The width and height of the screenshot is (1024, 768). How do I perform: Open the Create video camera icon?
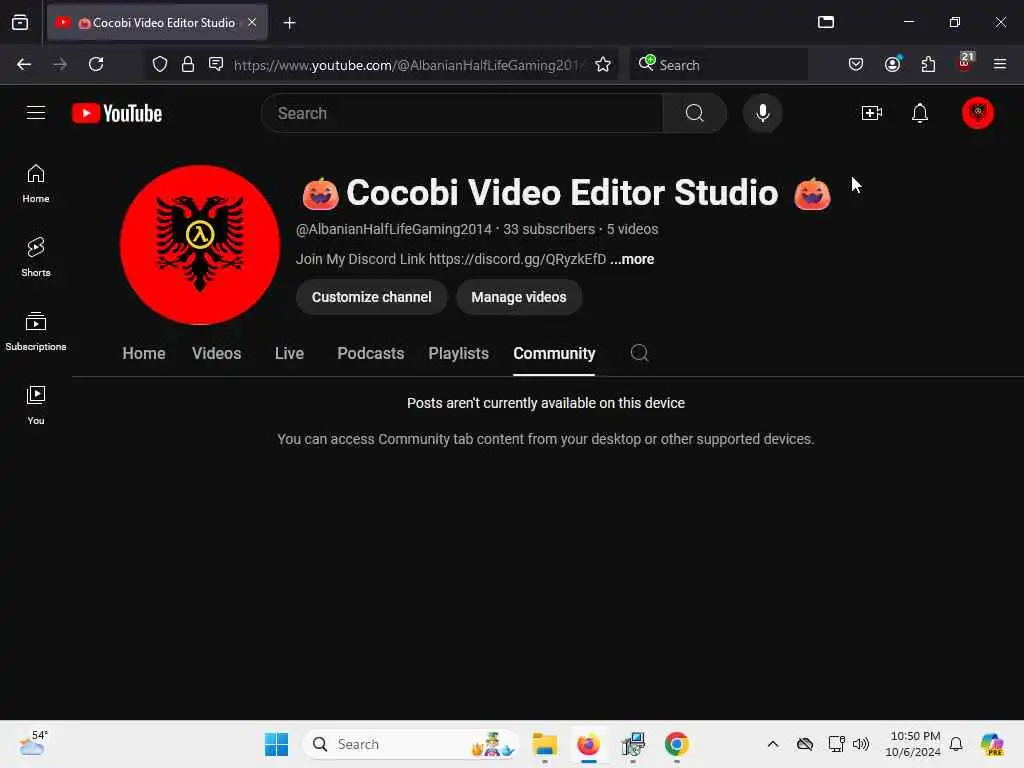click(x=871, y=113)
